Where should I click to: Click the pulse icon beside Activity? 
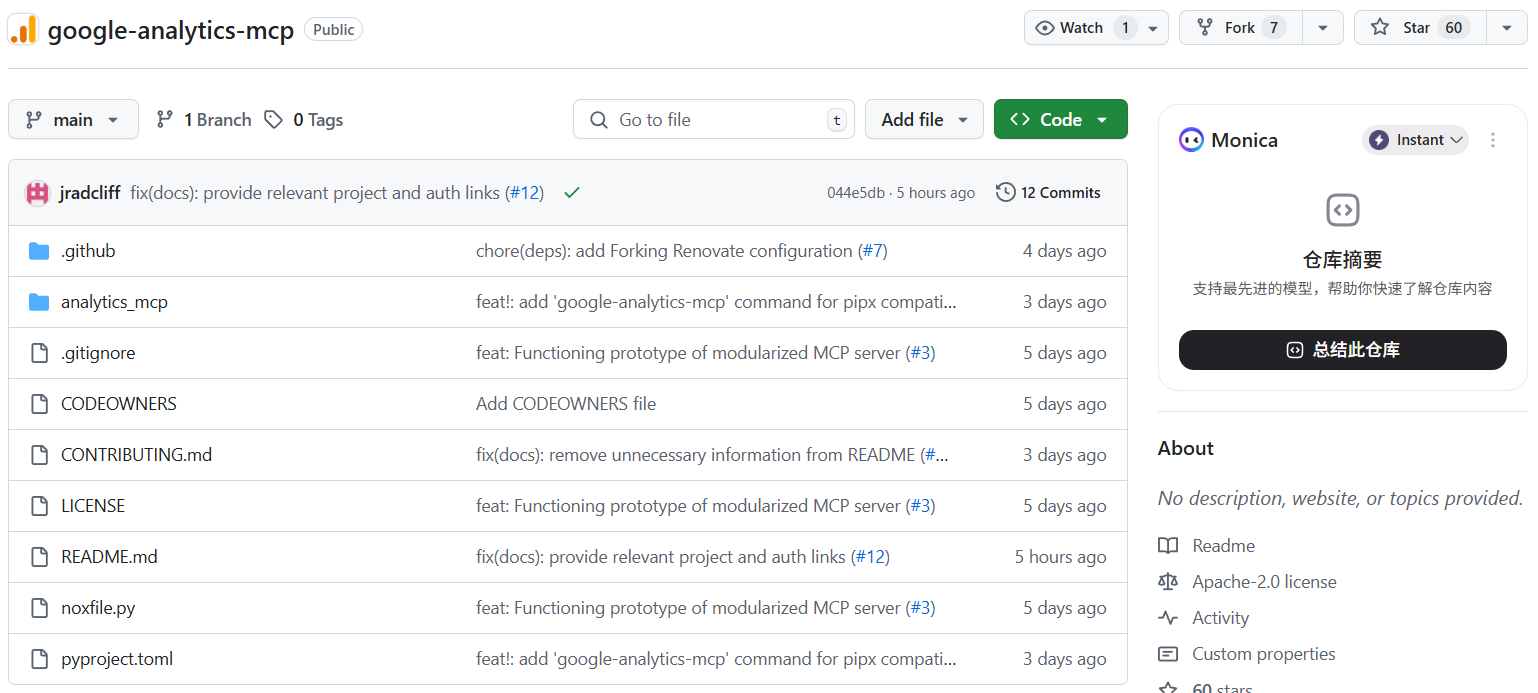(1168, 618)
